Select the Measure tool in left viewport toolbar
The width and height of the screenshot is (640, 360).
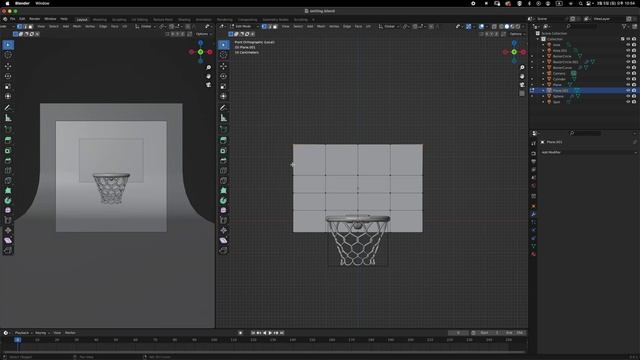tap(8, 118)
